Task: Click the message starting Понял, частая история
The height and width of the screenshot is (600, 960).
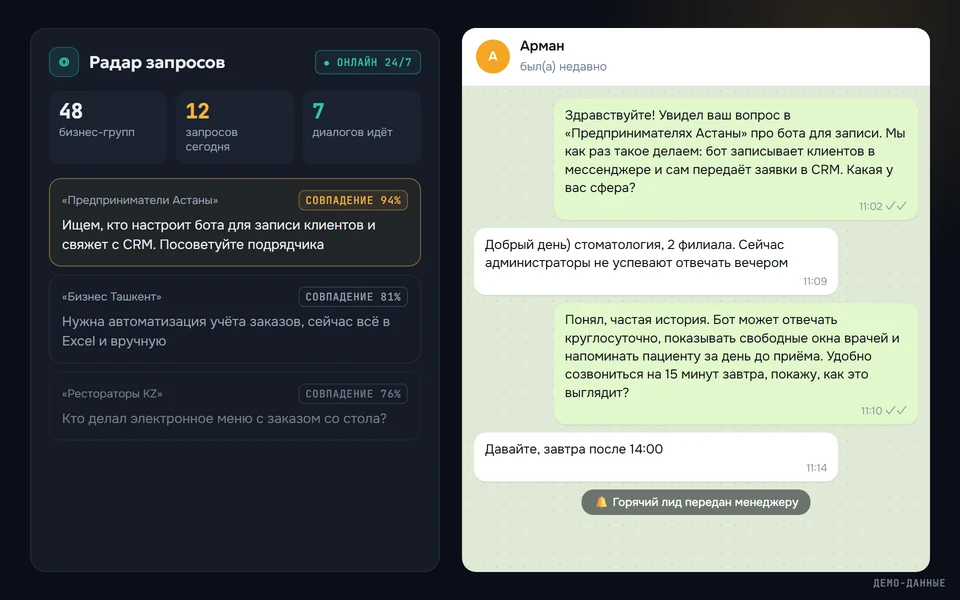Action: pos(735,364)
